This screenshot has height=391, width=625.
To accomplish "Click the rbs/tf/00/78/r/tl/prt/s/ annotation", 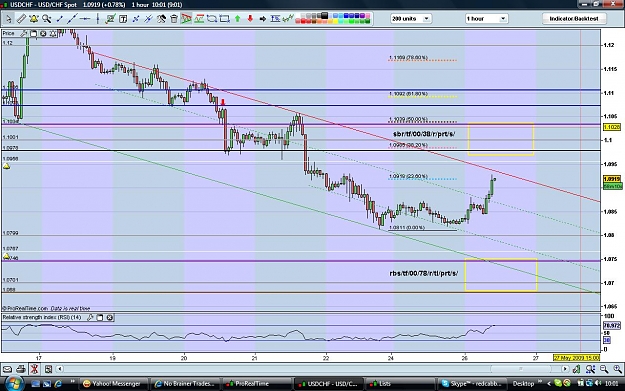I will tap(423, 273).
